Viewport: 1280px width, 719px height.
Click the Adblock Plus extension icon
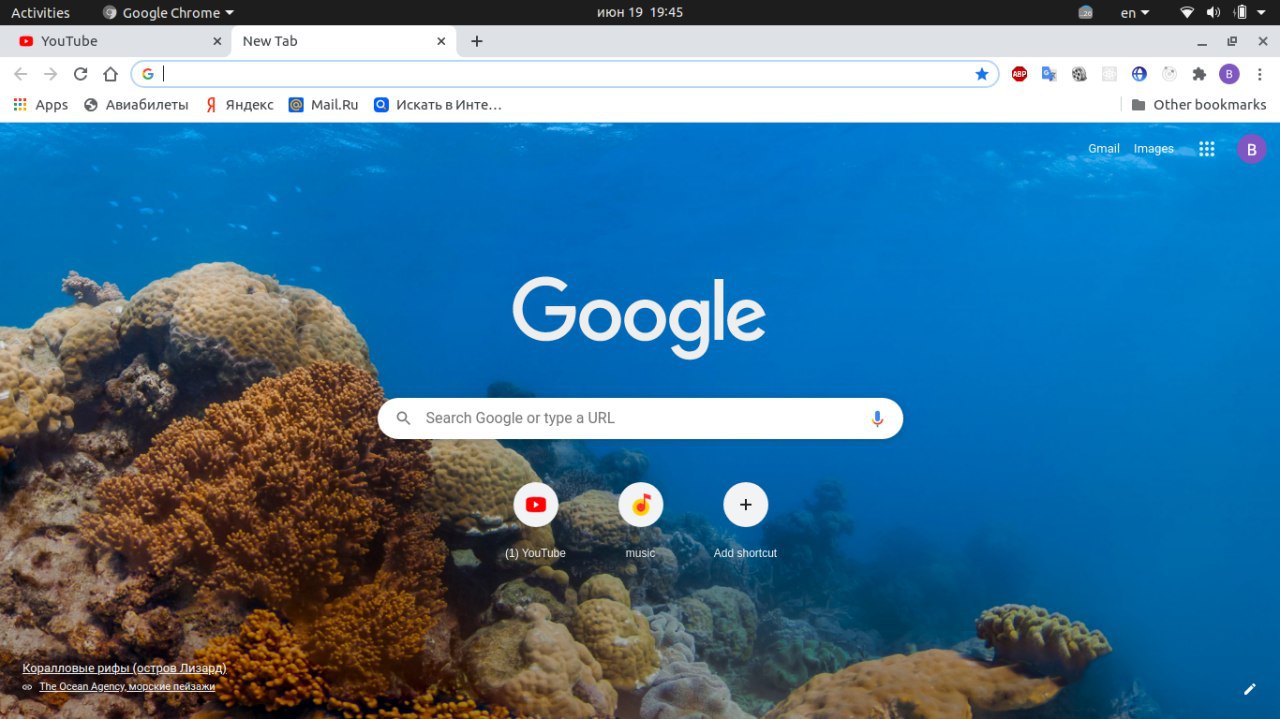[x=1019, y=74]
